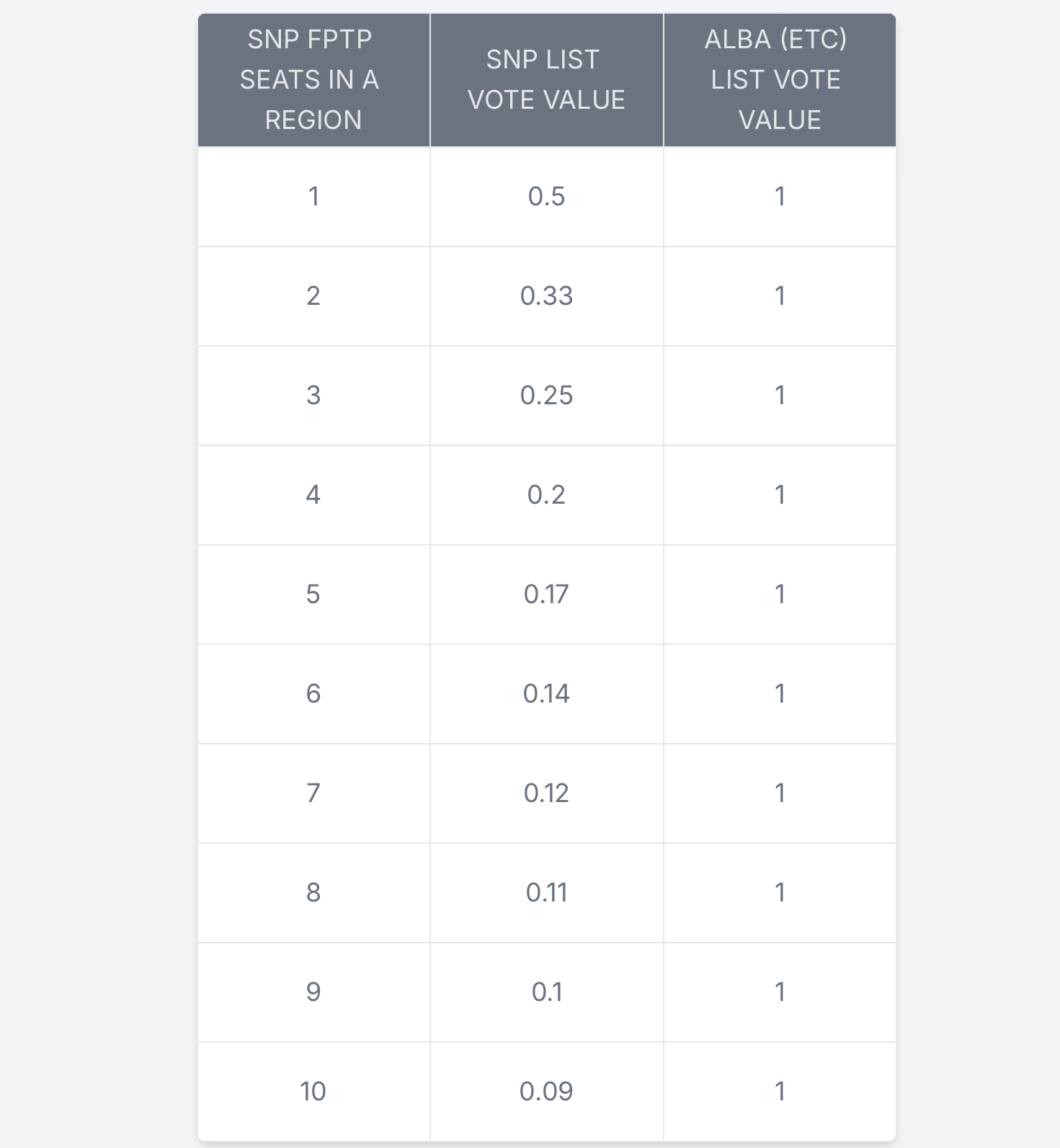The height and width of the screenshot is (1148, 1060).
Task: Select the 0.33 SNP list vote cell
Action: pyautogui.click(x=546, y=295)
